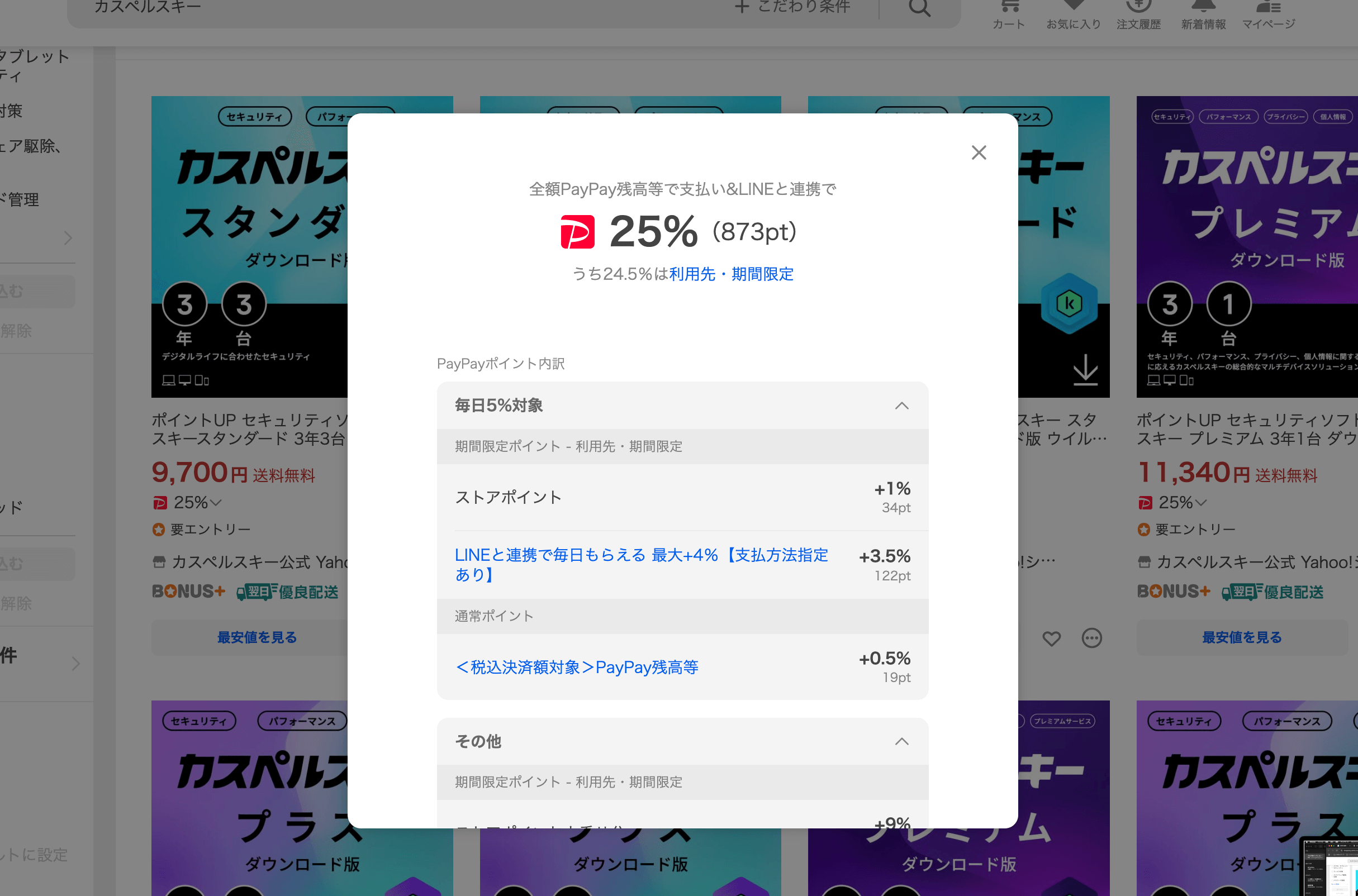Open カスペルスキー スタンダード 3年3台 thumbnail

click(x=250, y=246)
